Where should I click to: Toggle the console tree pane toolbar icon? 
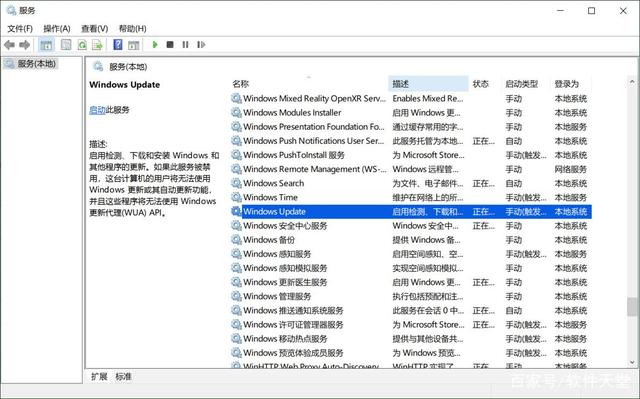[46, 45]
